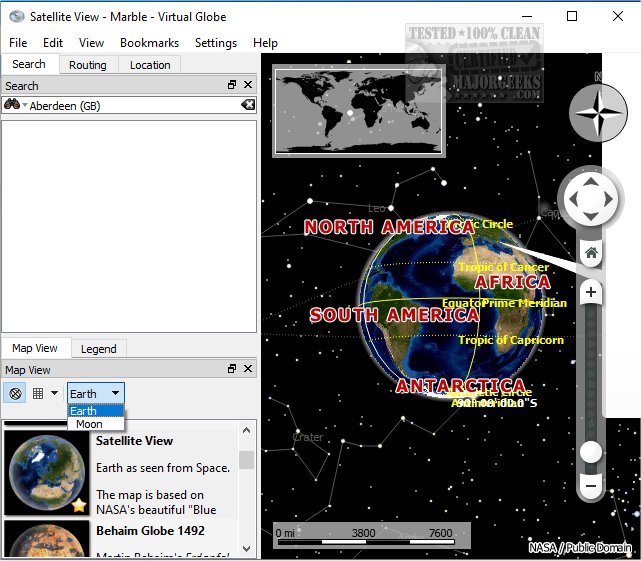Image resolution: width=641 pixels, height=561 pixels.
Task: Open the Earth celestial body combo box
Action: 96,393
